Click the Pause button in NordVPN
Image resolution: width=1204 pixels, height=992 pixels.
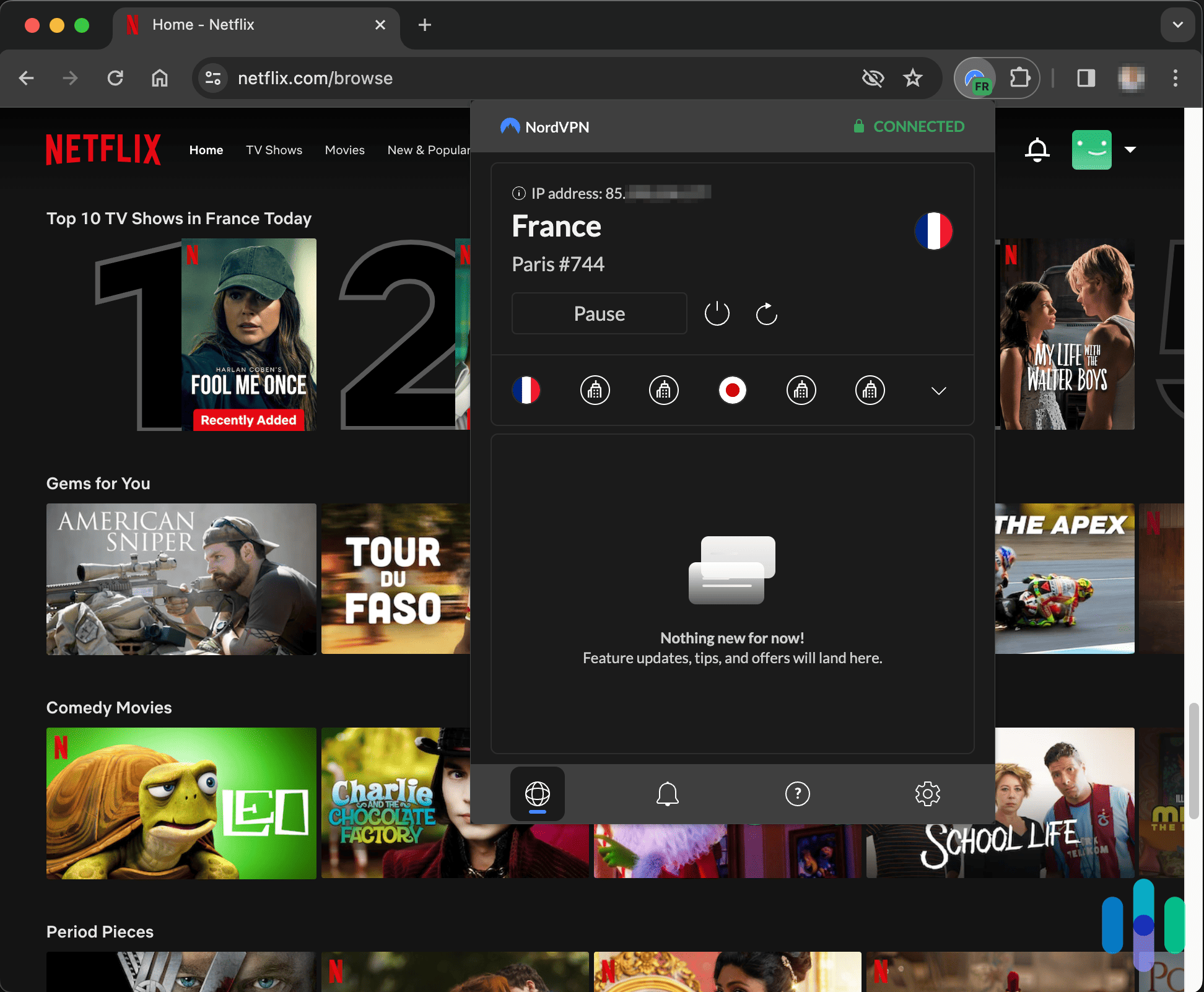[x=598, y=313]
